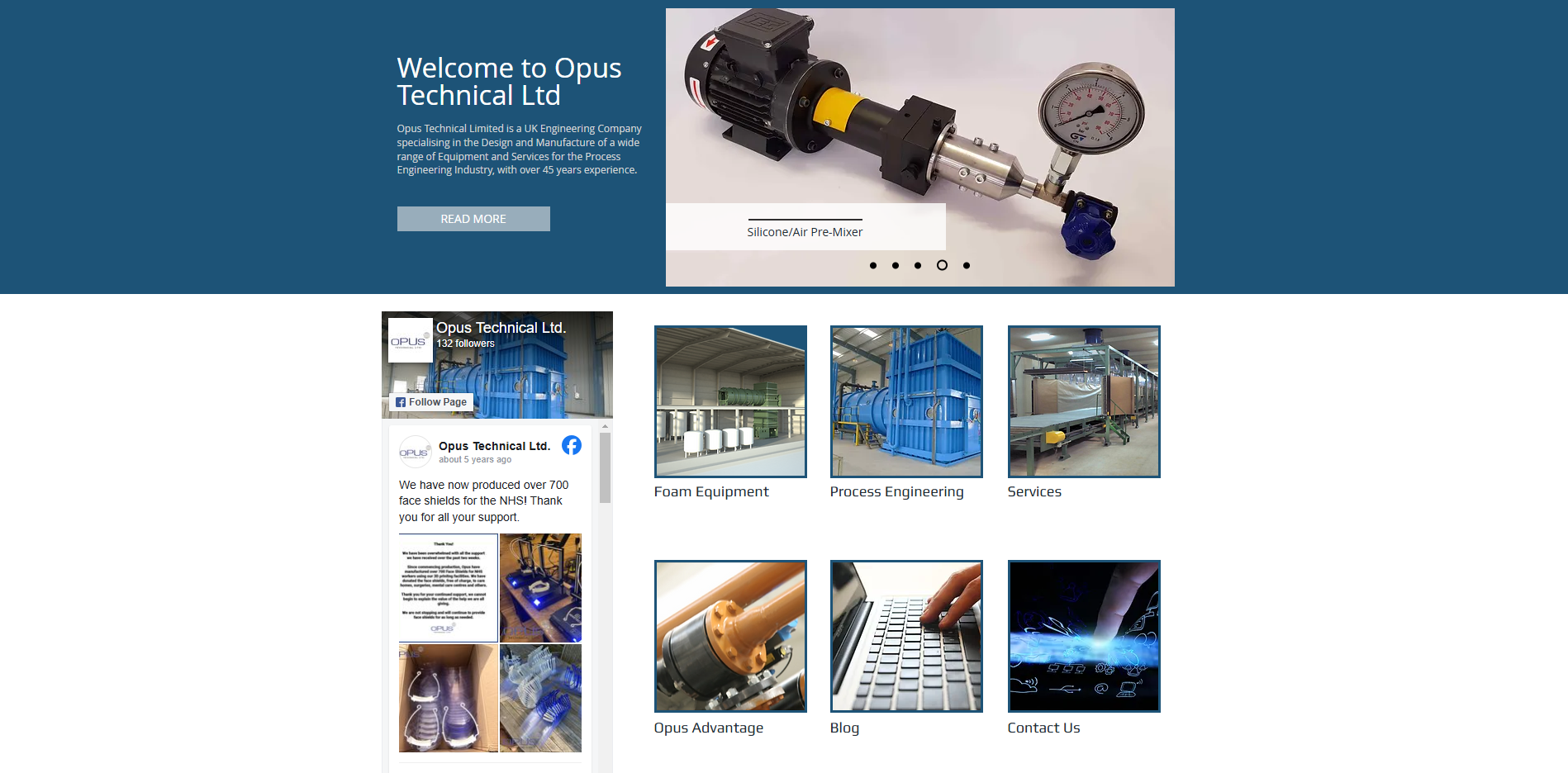Click the Facebook feed scrollbar thumb

coord(605,468)
